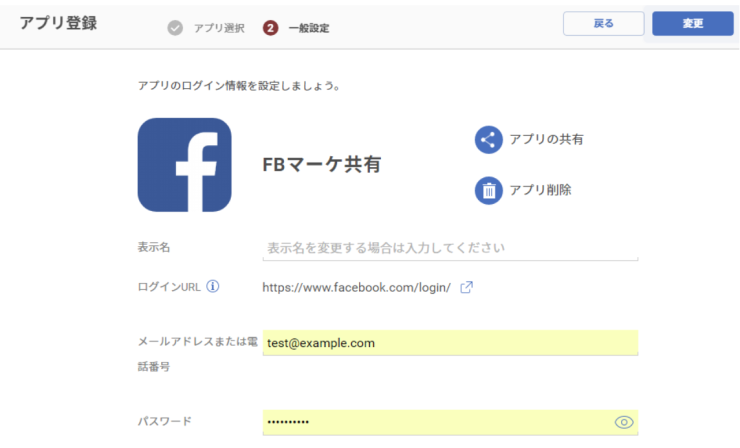Click the blue share icon

tap(488, 140)
